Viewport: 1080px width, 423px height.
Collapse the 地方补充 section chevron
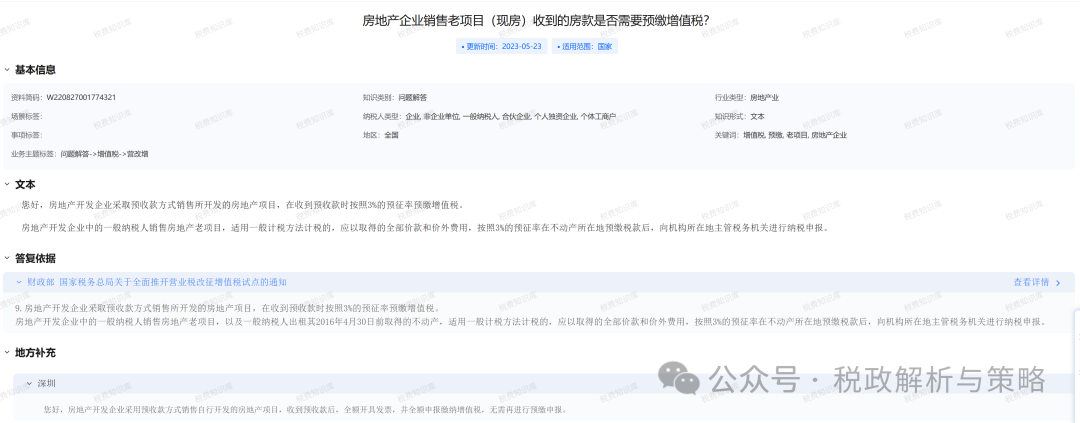(6, 353)
